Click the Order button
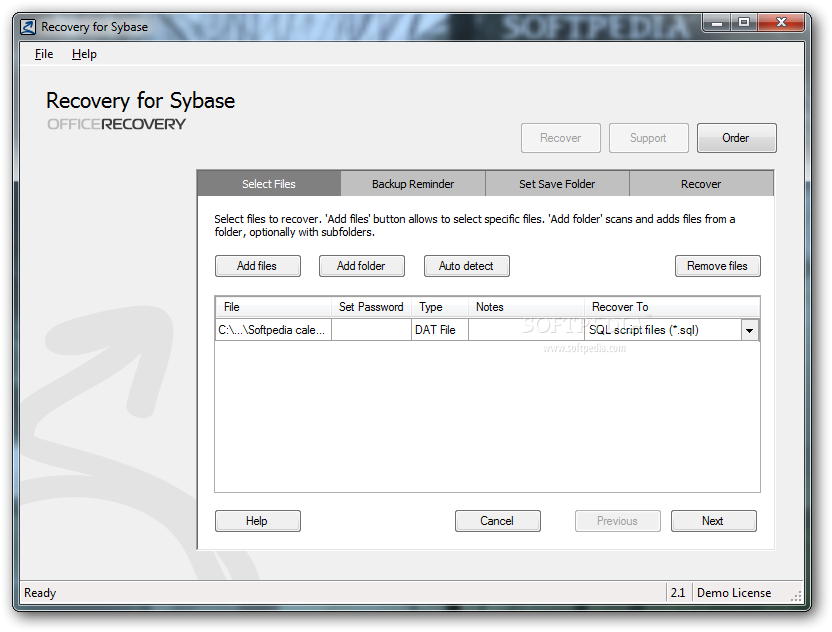Screen dimensions: 832x632 pos(736,138)
